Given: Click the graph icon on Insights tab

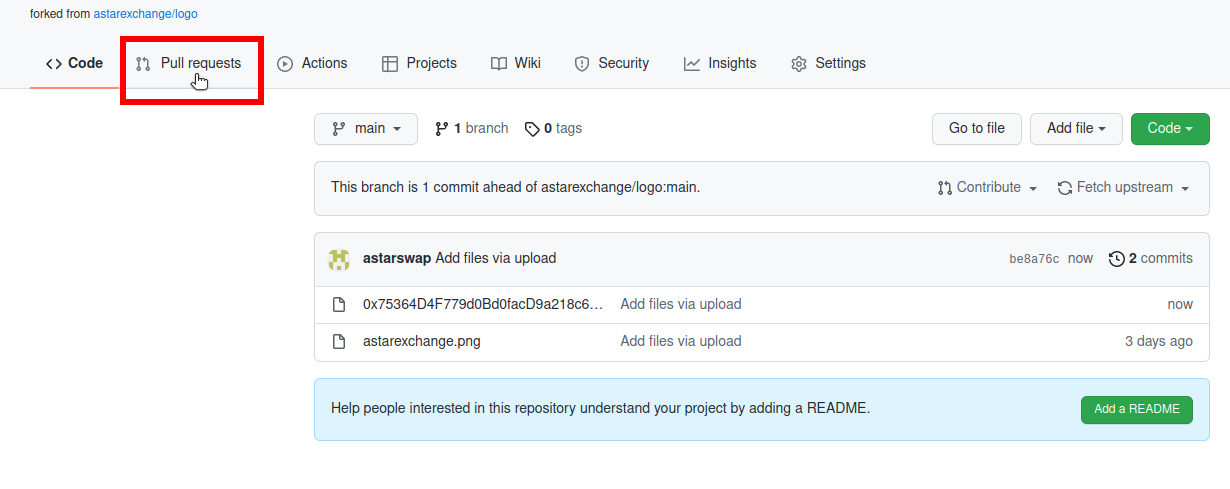Looking at the screenshot, I should point(692,64).
